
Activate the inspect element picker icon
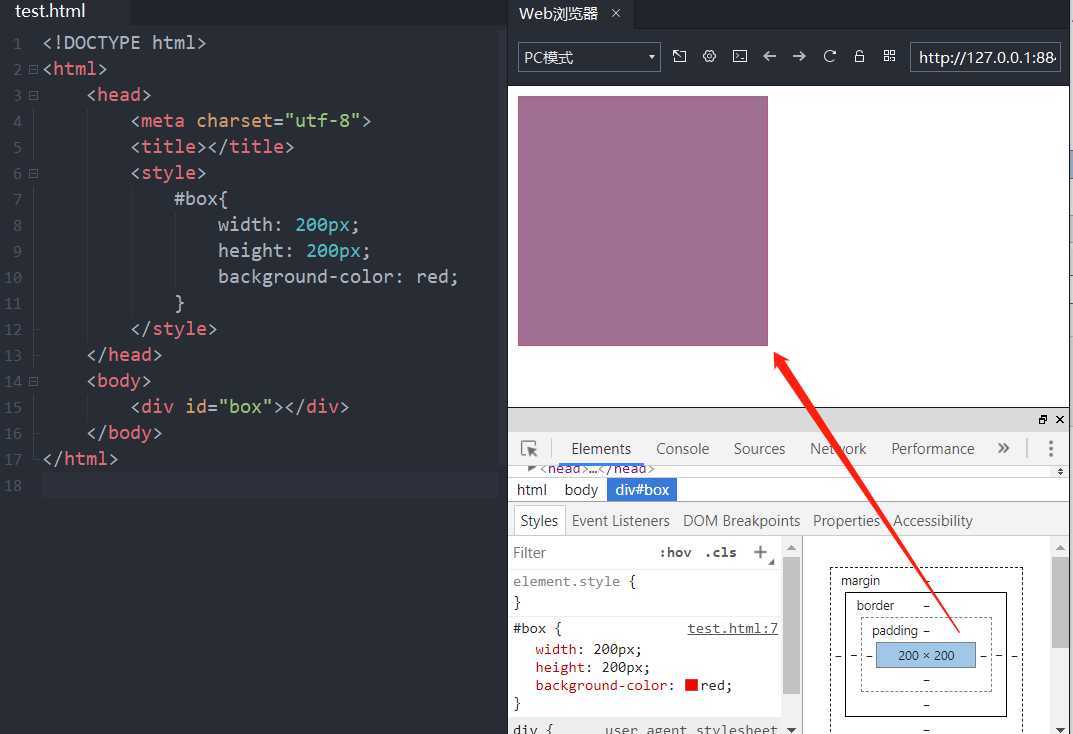529,449
